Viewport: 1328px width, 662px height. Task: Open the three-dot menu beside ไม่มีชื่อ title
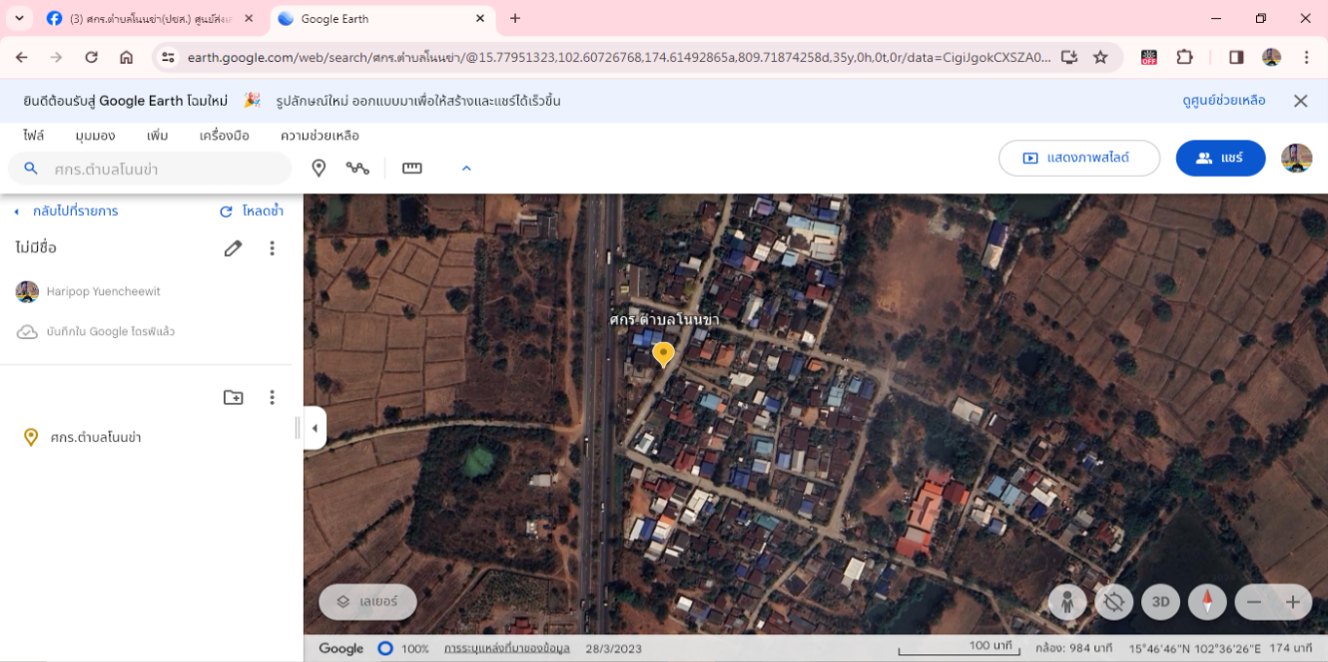[x=272, y=248]
